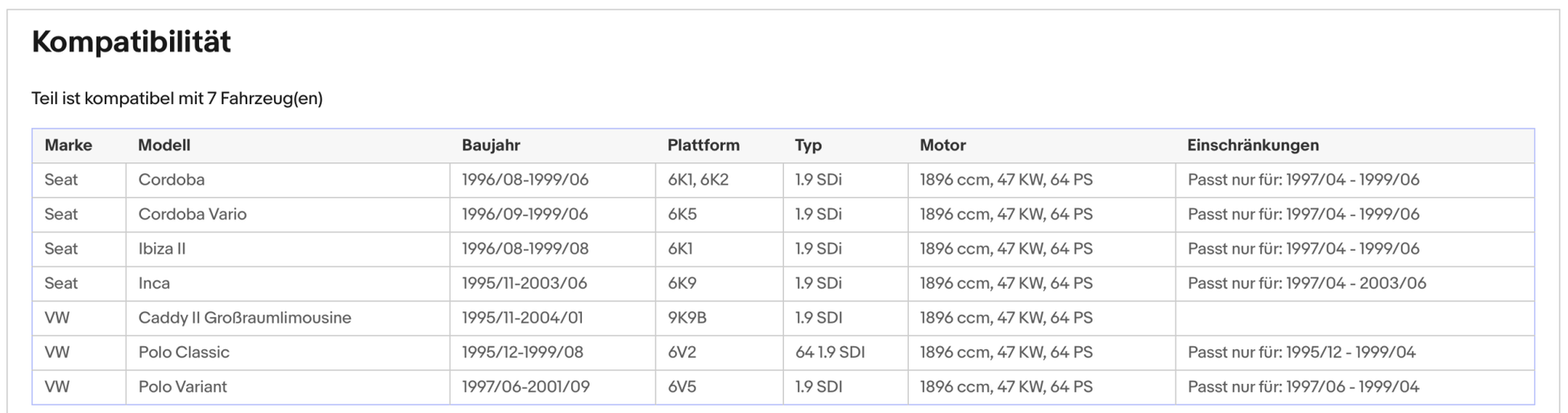Click the "Typ" column header
The width and height of the screenshot is (1568, 413).
[x=808, y=145]
